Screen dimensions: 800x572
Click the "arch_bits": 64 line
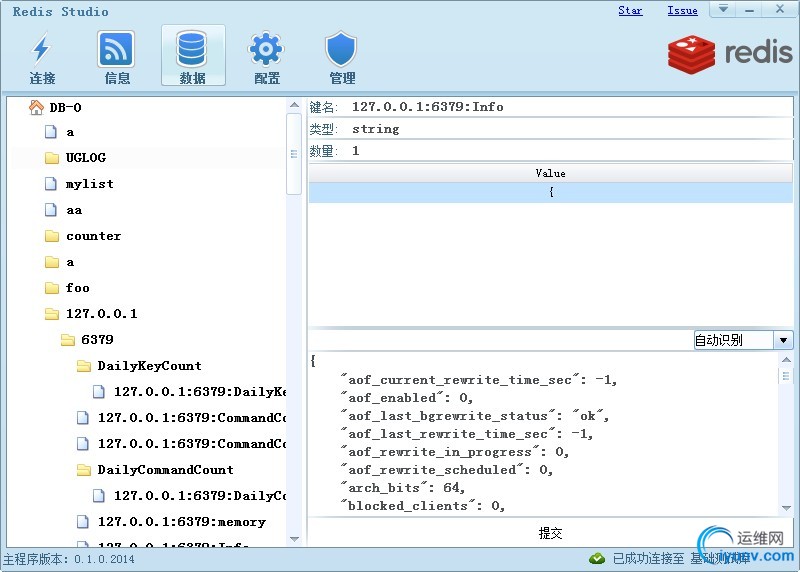click(x=403, y=488)
